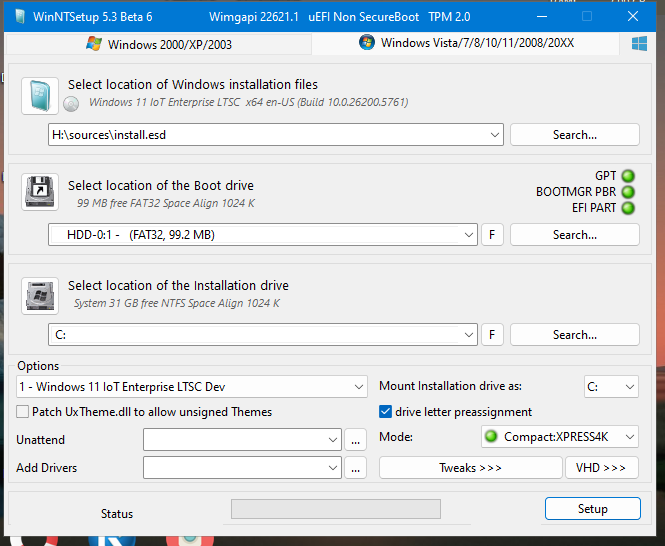Image resolution: width=665 pixels, height=546 pixels.
Task: Click the disc icon beside the Windows 11 IoT text
Action: (x=71, y=104)
